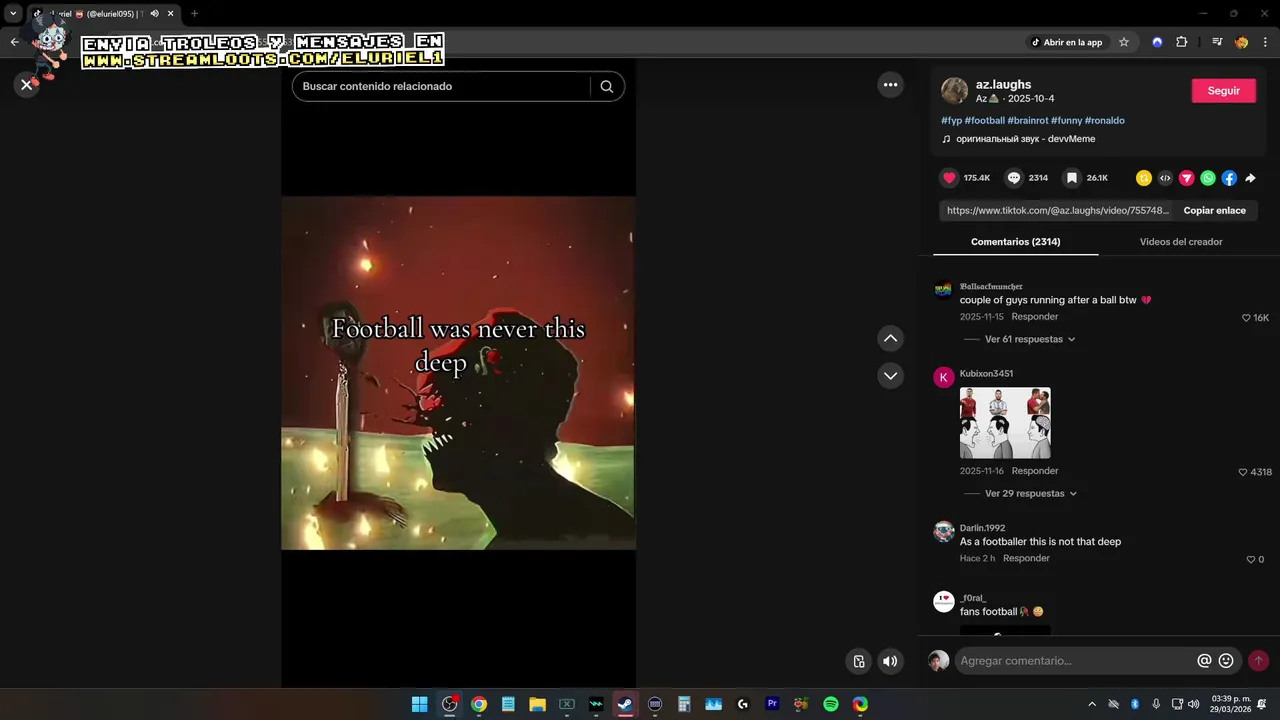
Task: Open Chrome three-dot menu
Action: point(1266,42)
